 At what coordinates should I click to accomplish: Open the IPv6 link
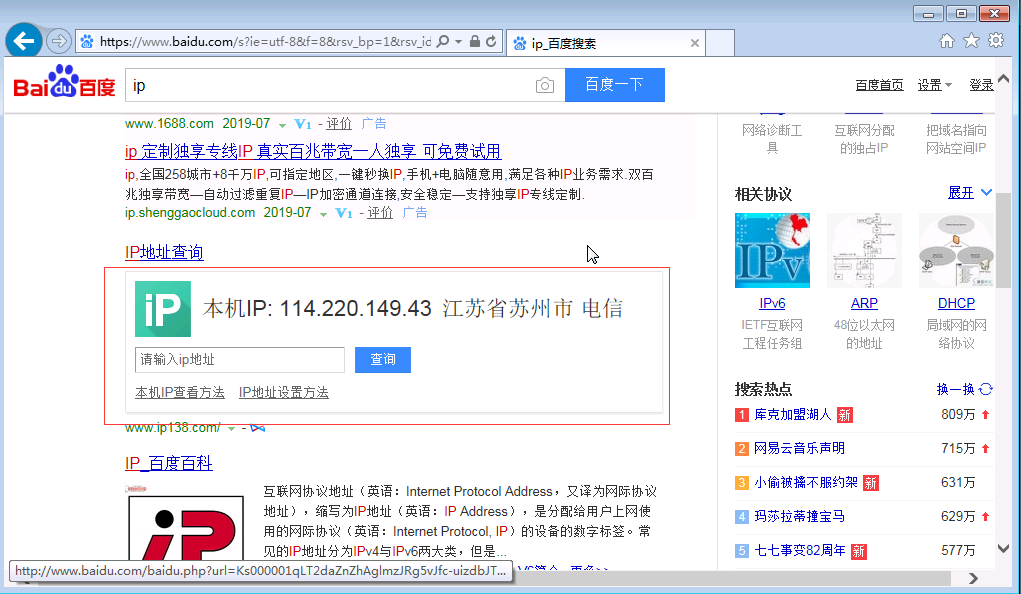[772, 304]
